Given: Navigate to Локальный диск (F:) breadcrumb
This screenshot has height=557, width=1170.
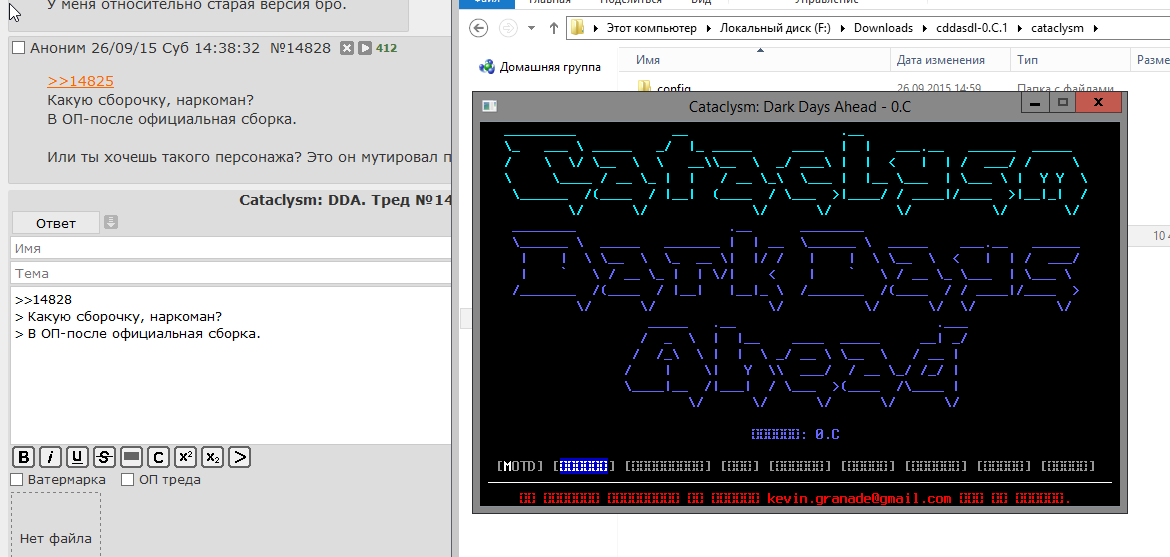Looking at the screenshot, I should point(775,28).
